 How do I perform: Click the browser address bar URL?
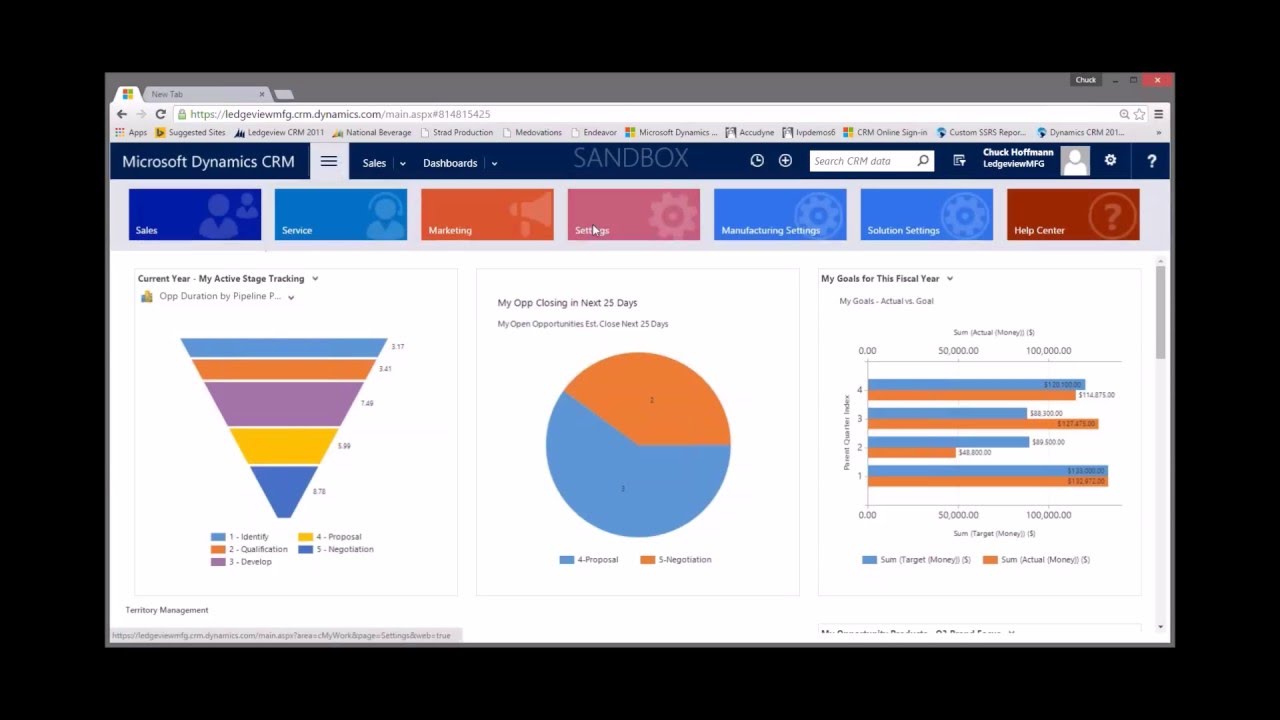(x=340, y=114)
